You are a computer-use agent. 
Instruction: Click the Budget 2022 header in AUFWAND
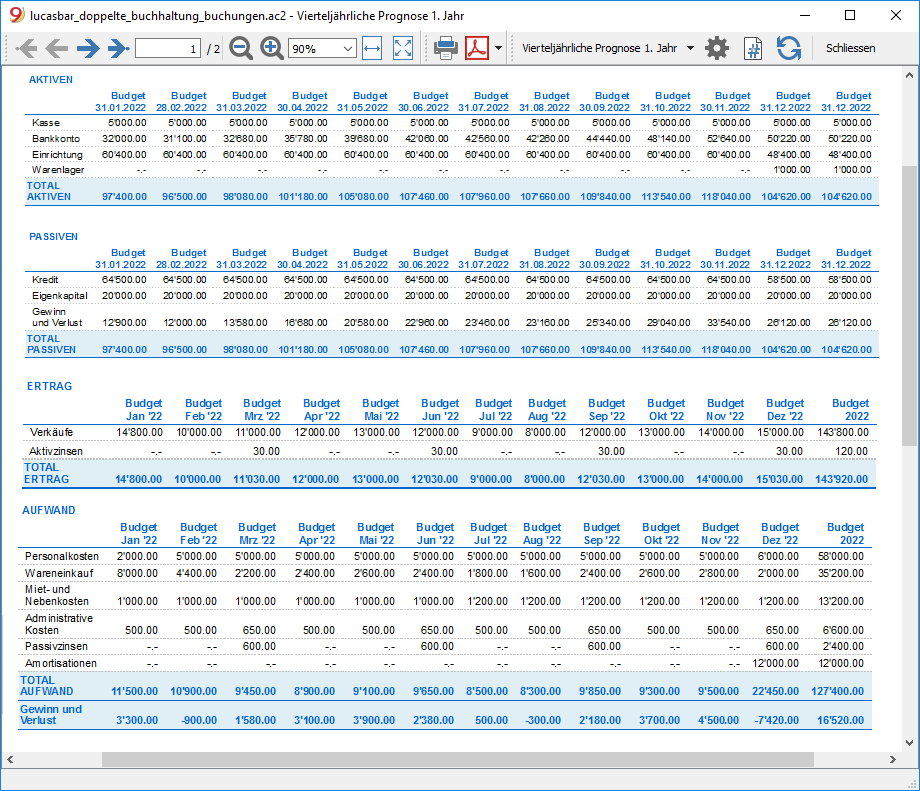point(845,533)
